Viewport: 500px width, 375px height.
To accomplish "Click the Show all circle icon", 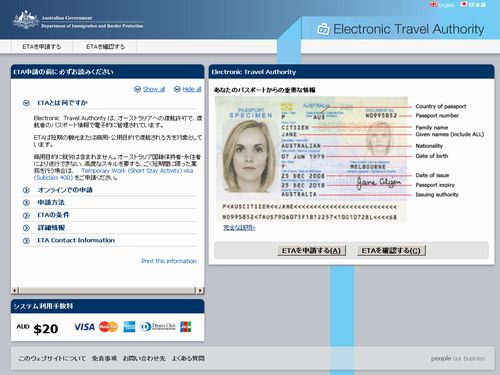I will tap(137, 89).
